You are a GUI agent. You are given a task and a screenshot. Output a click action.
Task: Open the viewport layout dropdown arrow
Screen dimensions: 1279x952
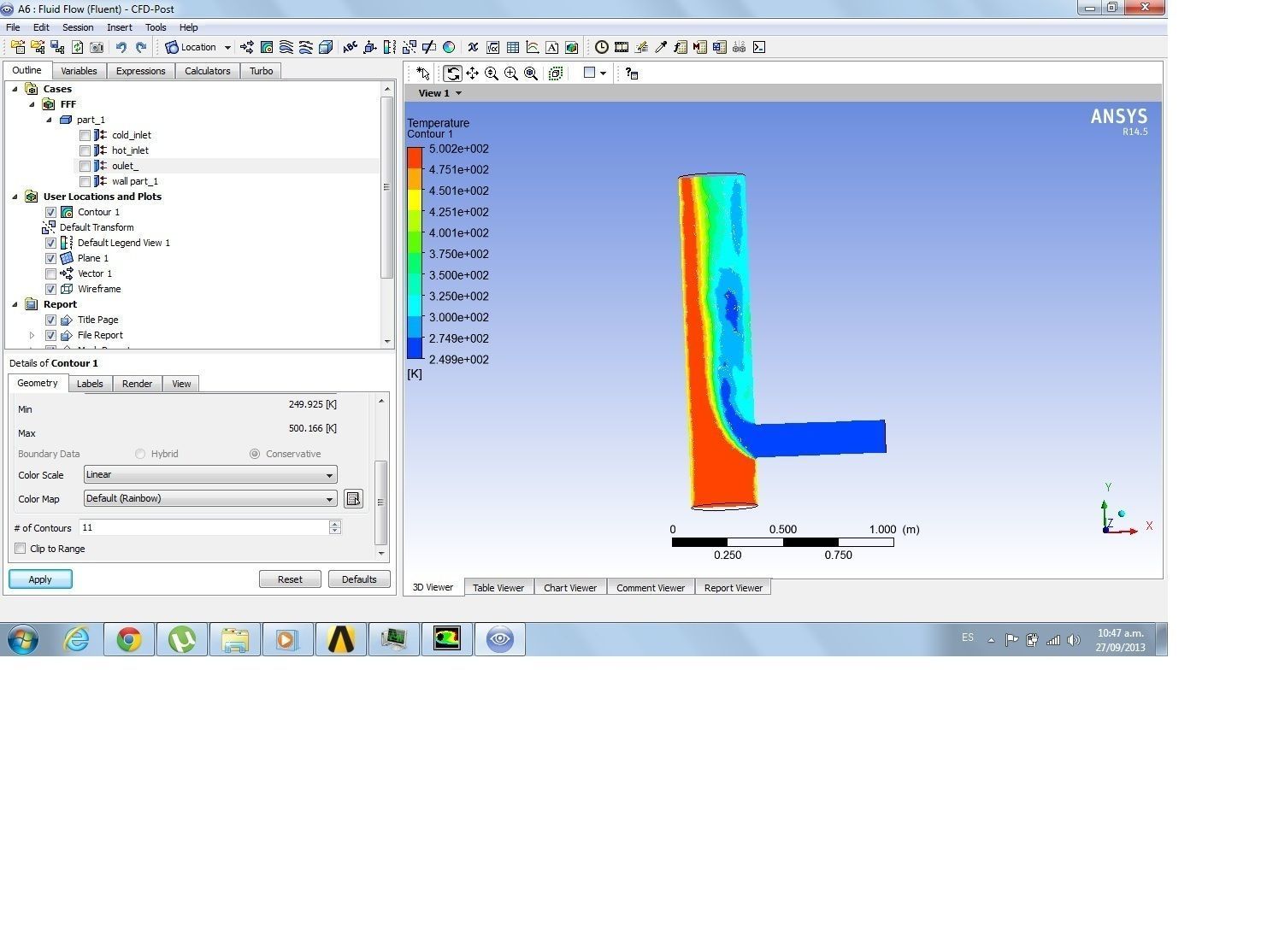[603, 73]
